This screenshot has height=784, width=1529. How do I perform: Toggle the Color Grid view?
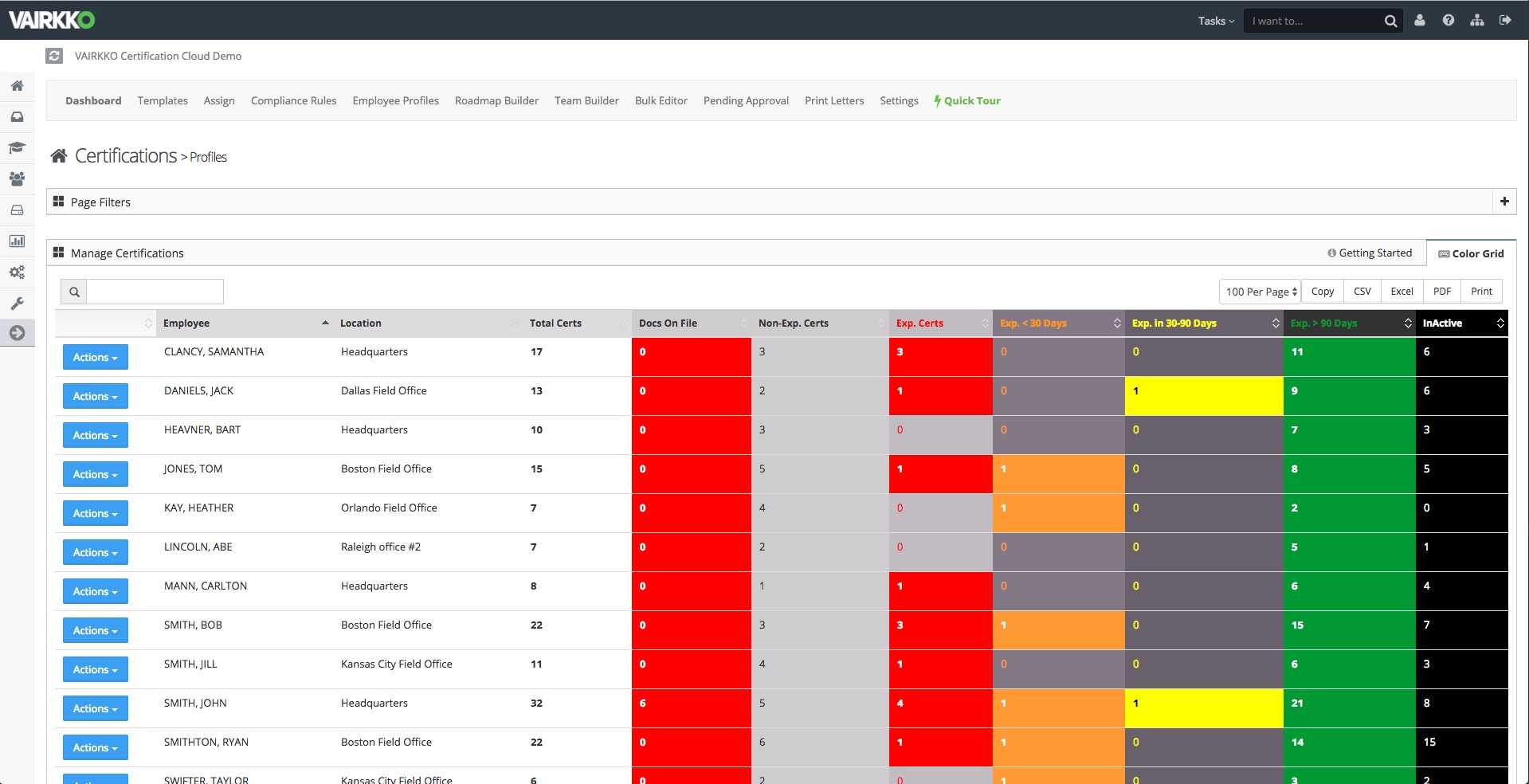pos(1471,253)
